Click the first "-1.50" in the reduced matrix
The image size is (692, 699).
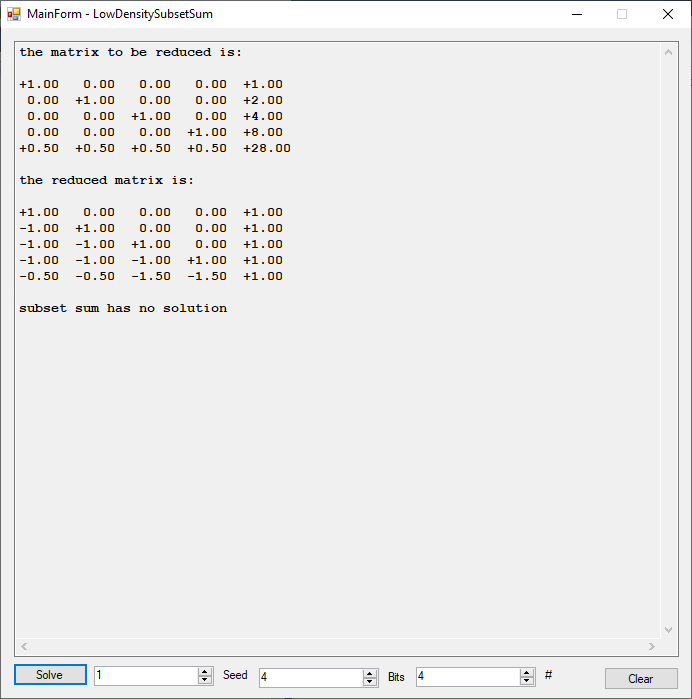point(151,276)
